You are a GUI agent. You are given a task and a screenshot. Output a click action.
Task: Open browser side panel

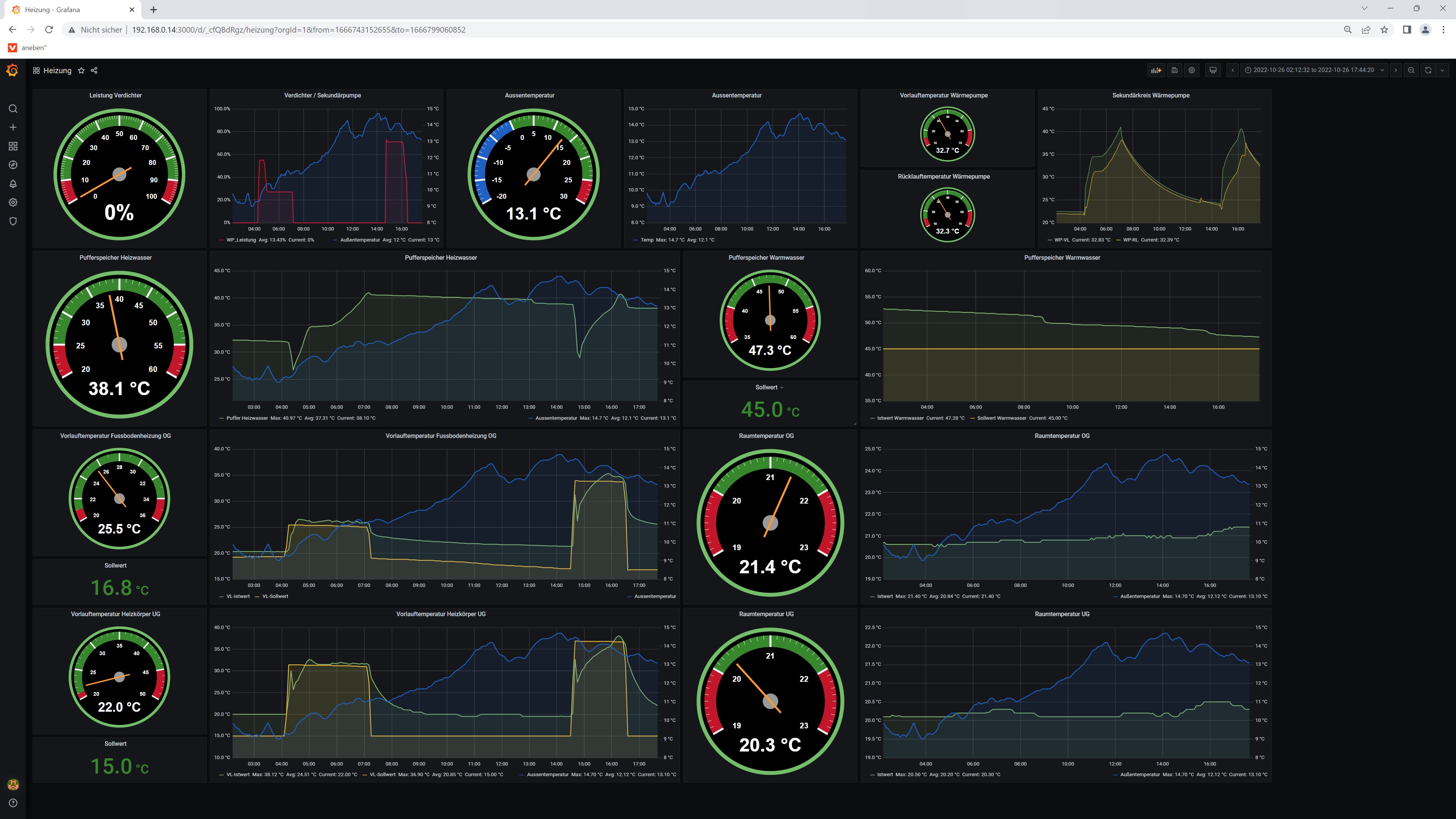[1407, 30]
